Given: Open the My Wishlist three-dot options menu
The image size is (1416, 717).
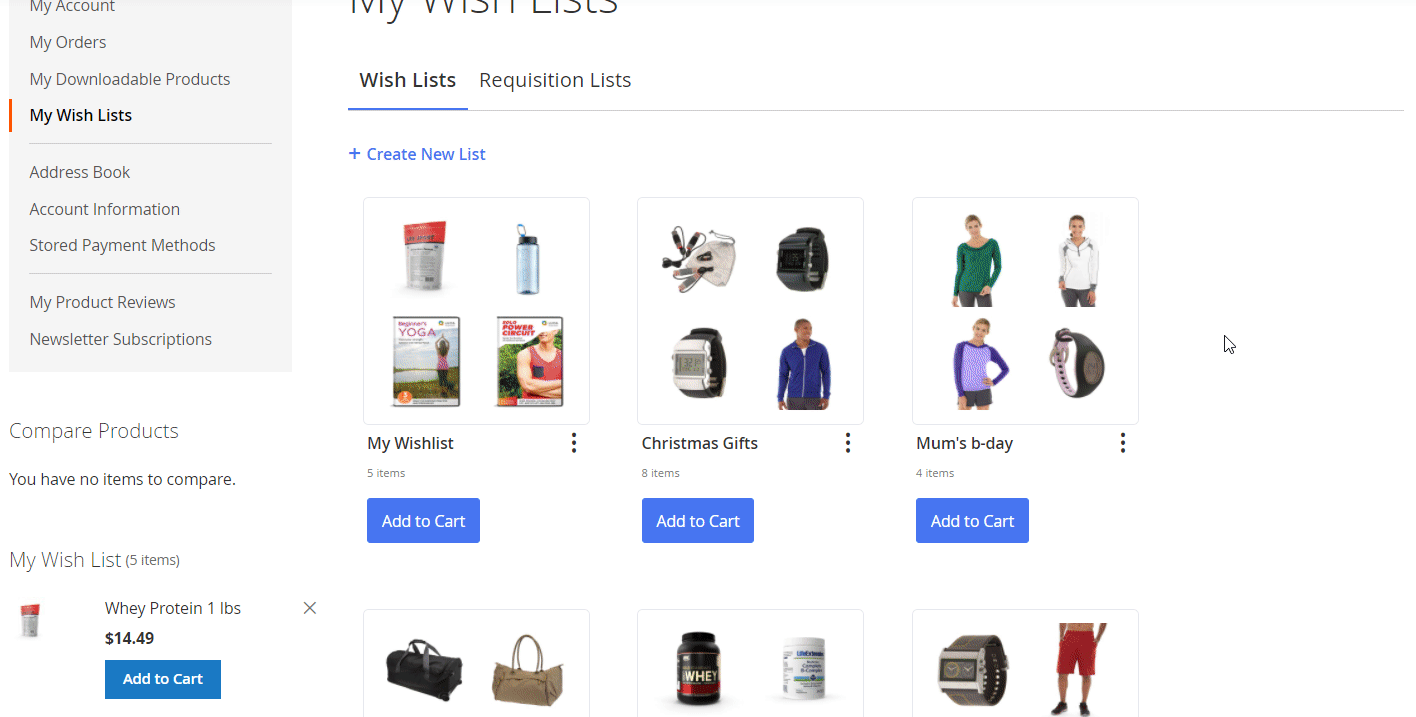Looking at the screenshot, I should pos(574,443).
